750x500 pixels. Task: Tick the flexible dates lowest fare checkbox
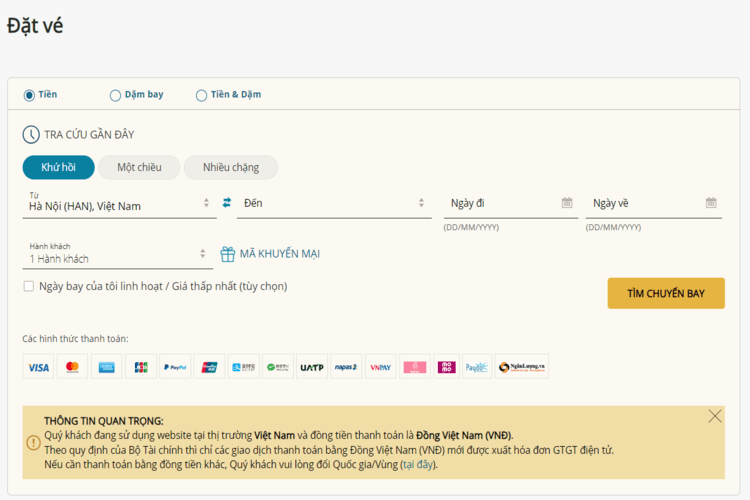click(29, 286)
